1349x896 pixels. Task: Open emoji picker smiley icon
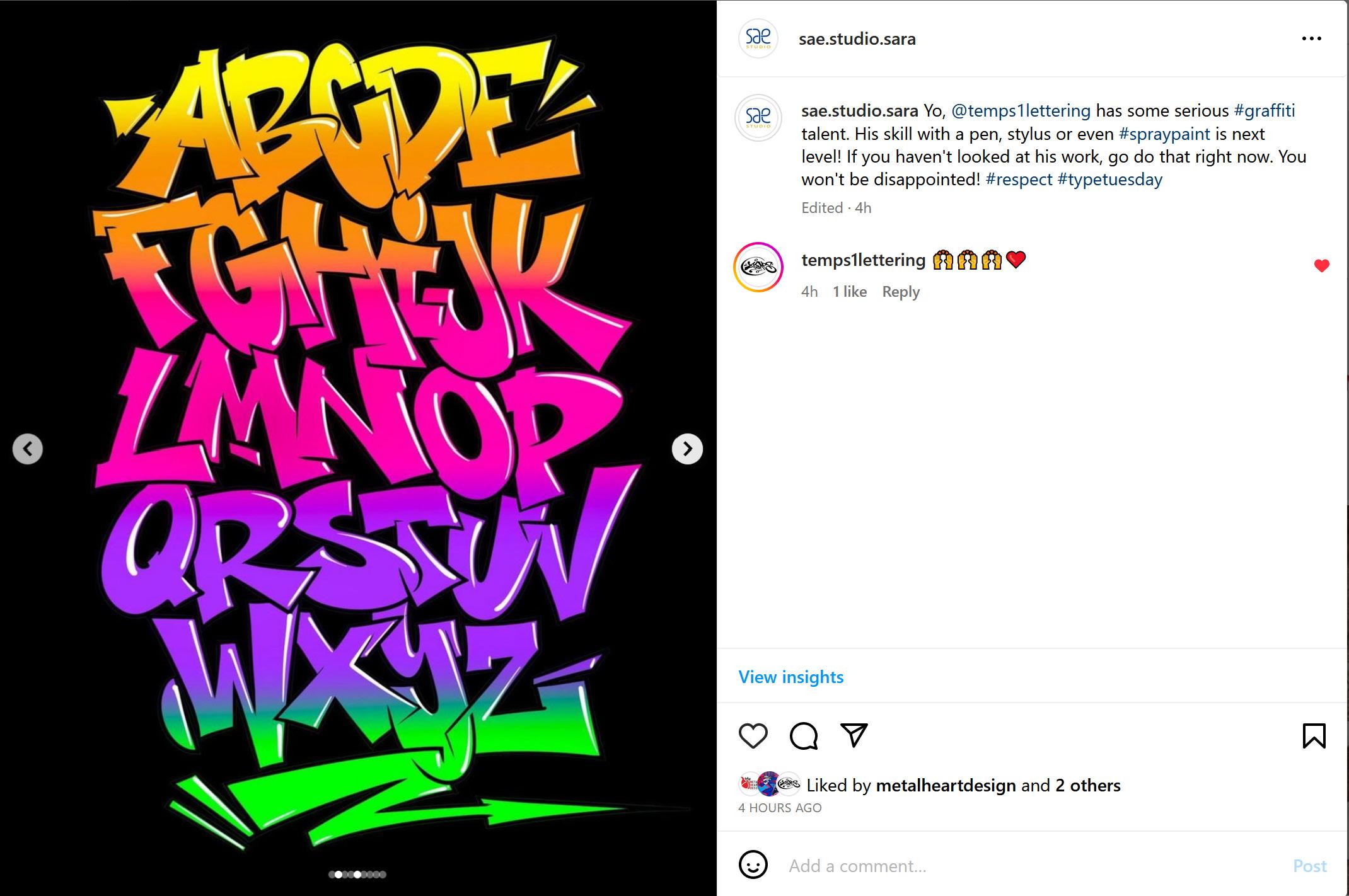click(x=753, y=865)
